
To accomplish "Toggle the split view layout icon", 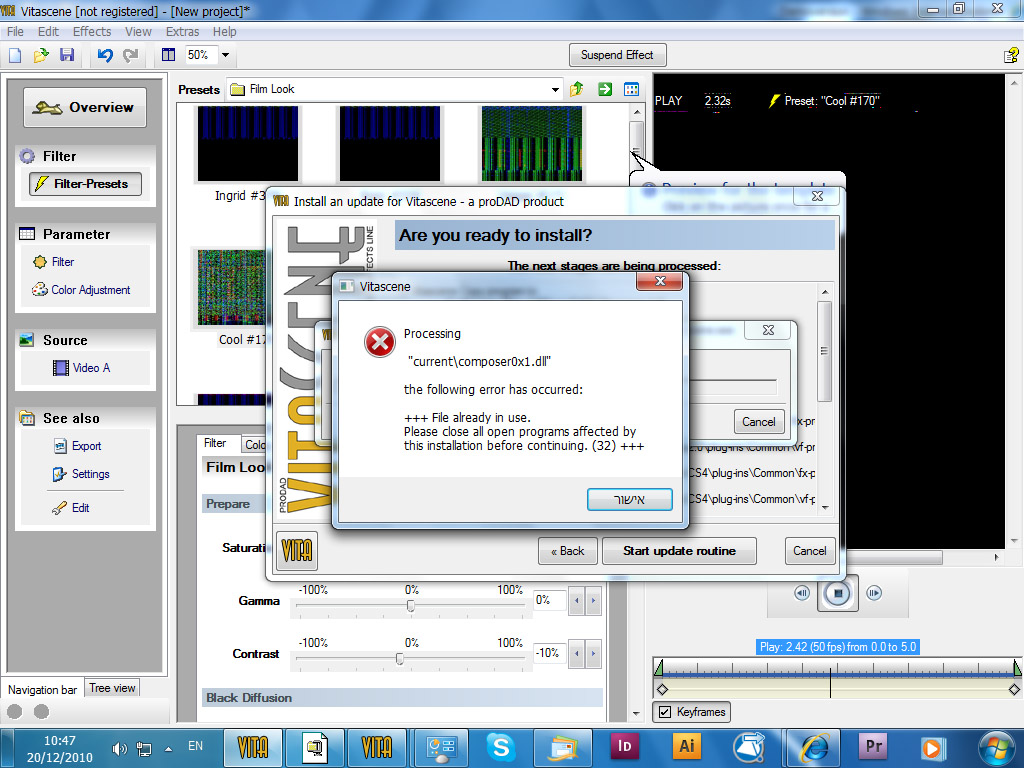I will tap(168, 55).
